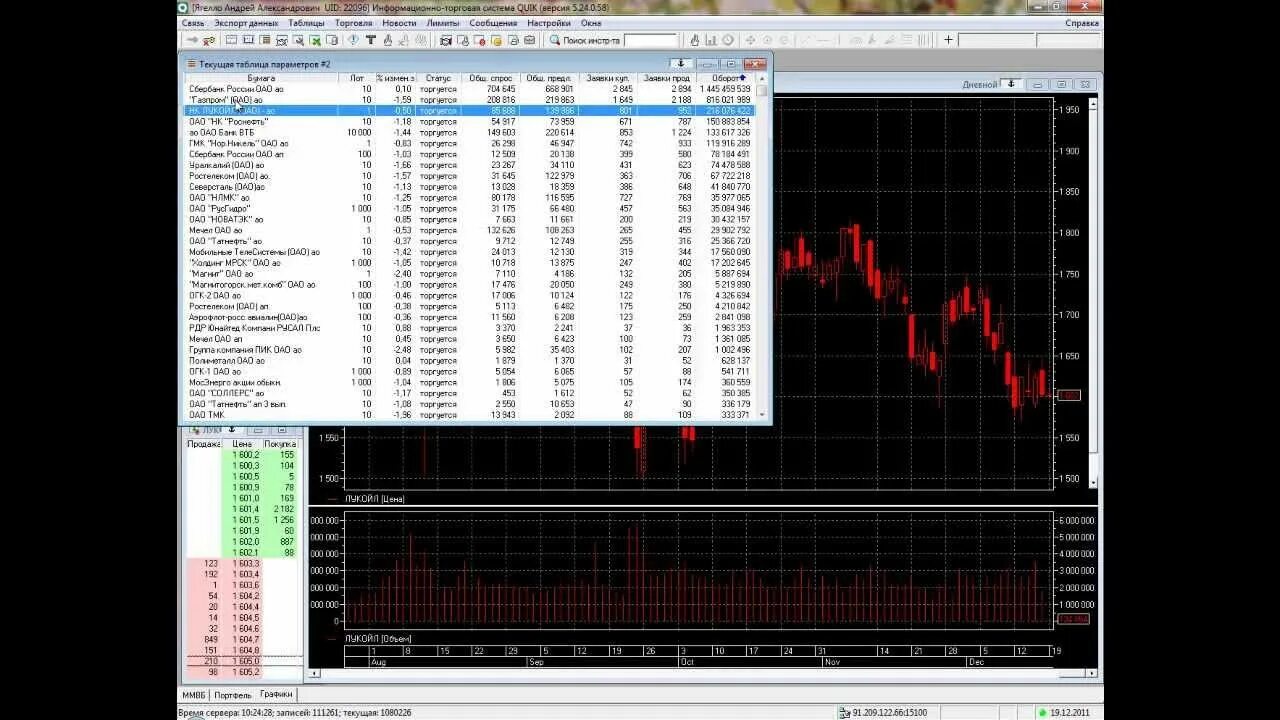
Task: Click the bar chart toolbar icon
Action: 711,40
